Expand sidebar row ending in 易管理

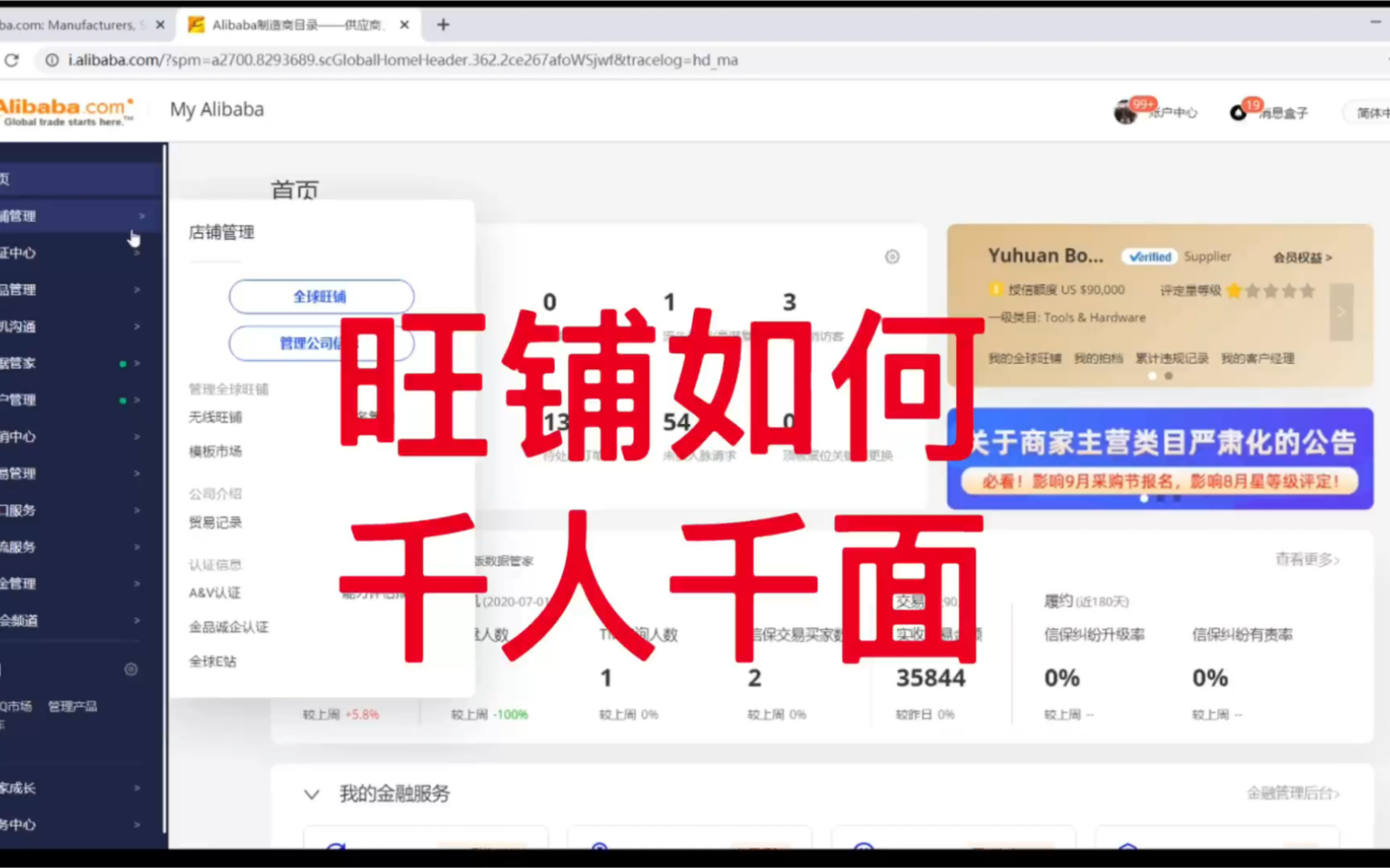click(x=80, y=473)
